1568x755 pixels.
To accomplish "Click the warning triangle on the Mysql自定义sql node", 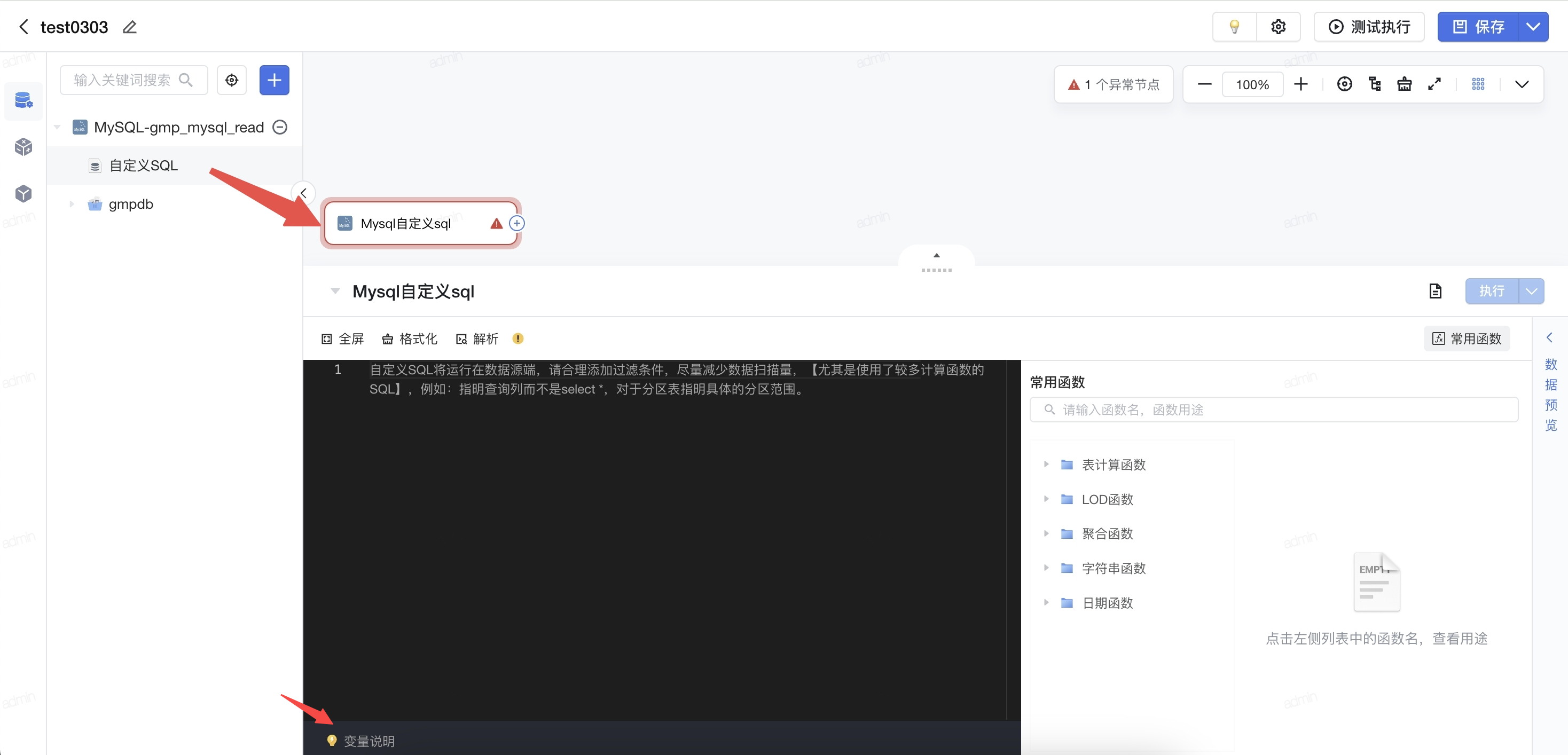I will click(x=496, y=223).
